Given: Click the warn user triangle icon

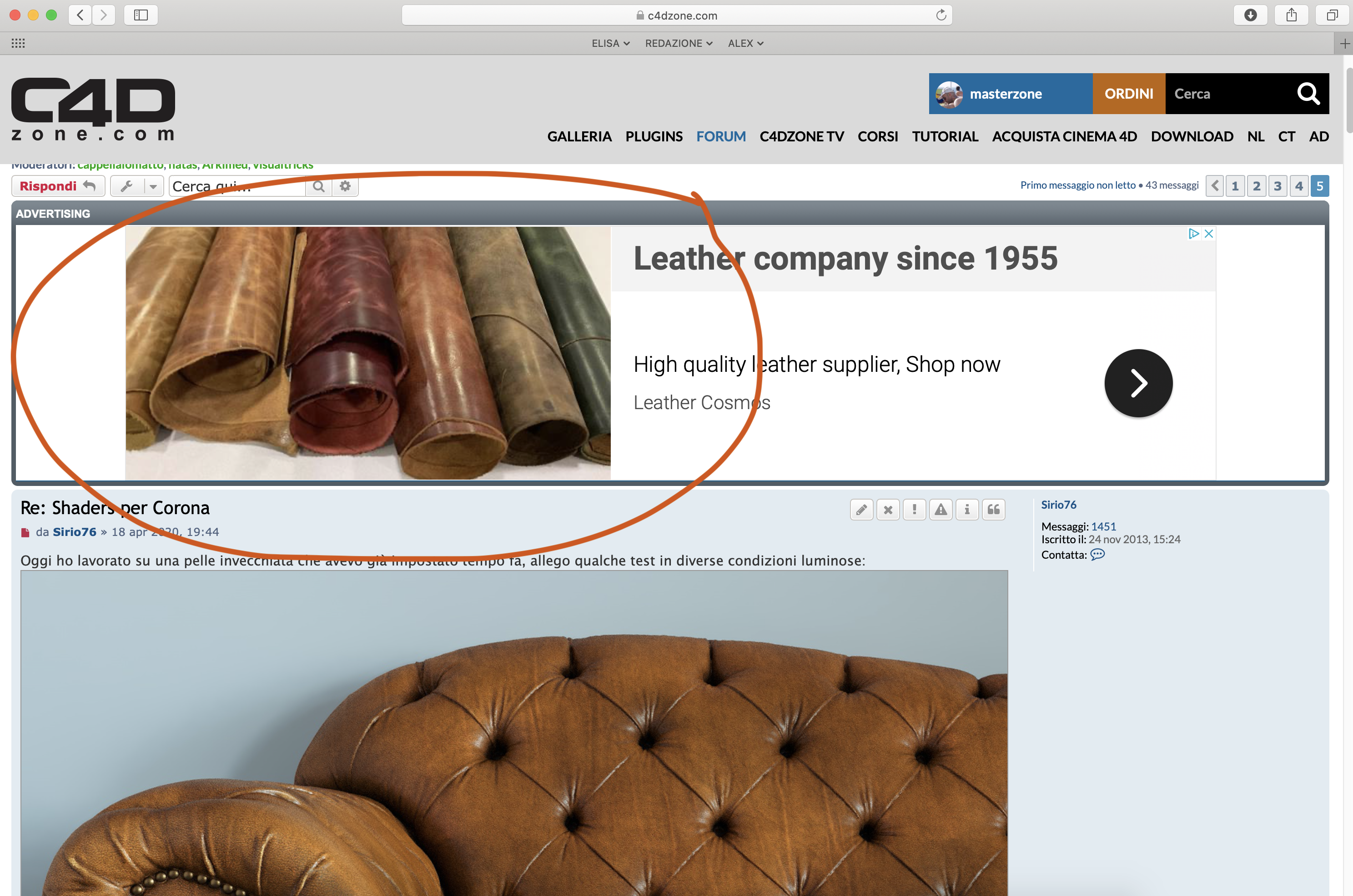Looking at the screenshot, I should click(941, 509).
